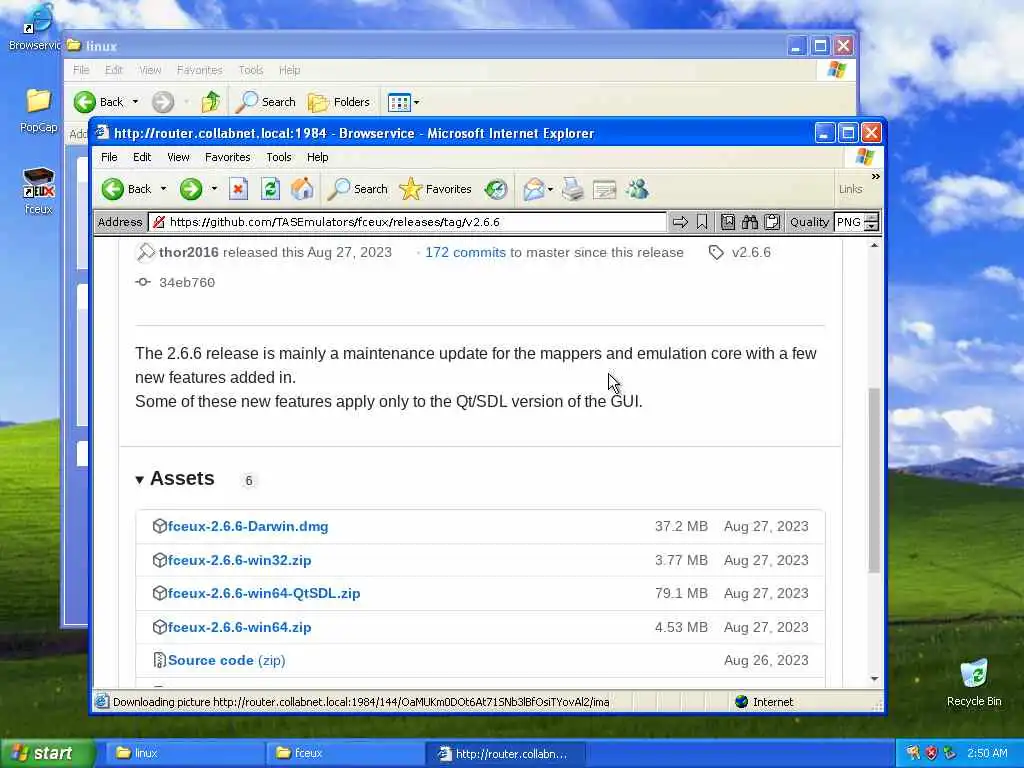Click the Back button in Internet Explorer
The height and width of the screenshot is (768, 1024).
(127, 189)
